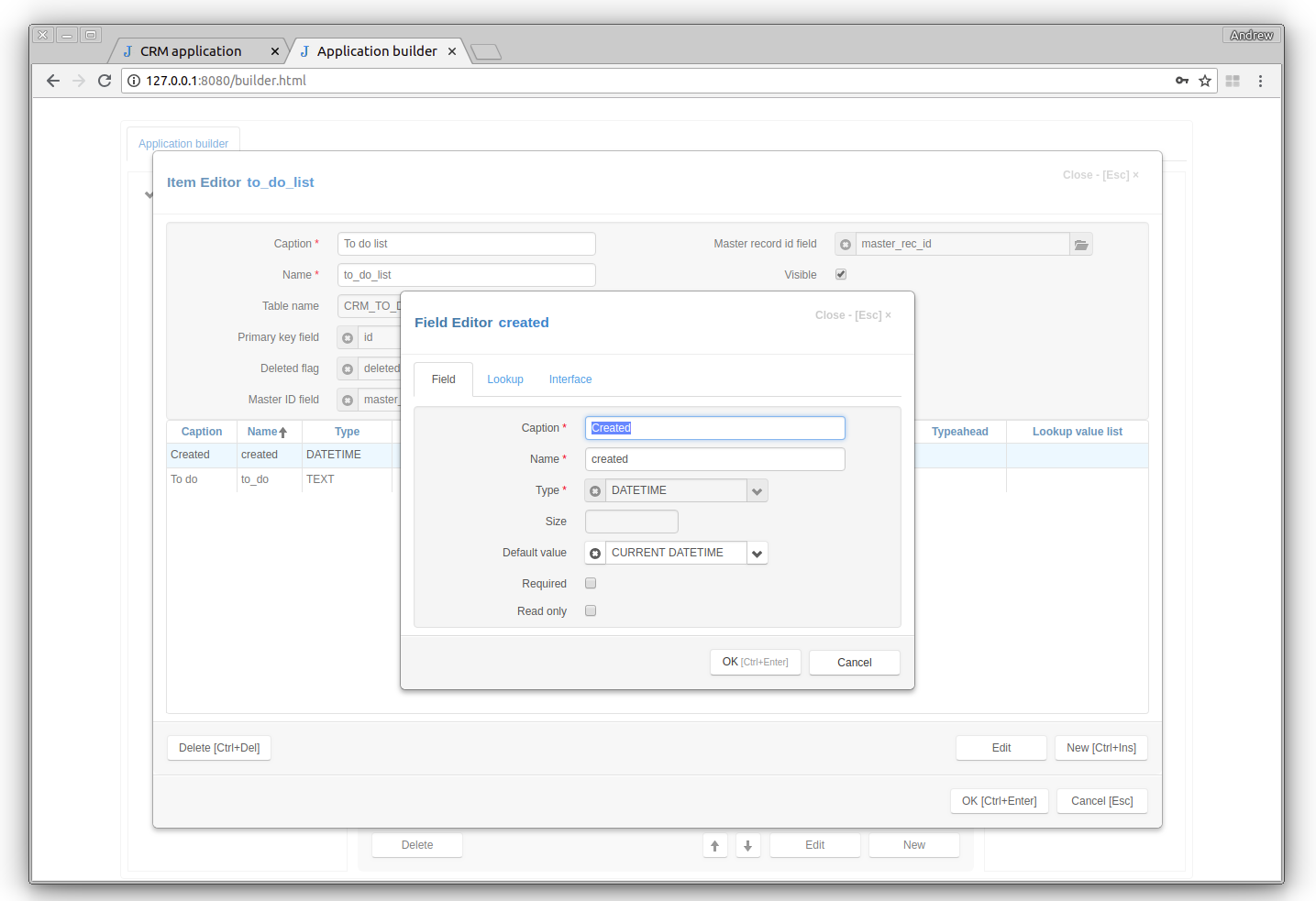The width and height of the screenshot is (1316, 901).
Task: Toggle the Visible checkbox
Action: (x=841, y=274)
